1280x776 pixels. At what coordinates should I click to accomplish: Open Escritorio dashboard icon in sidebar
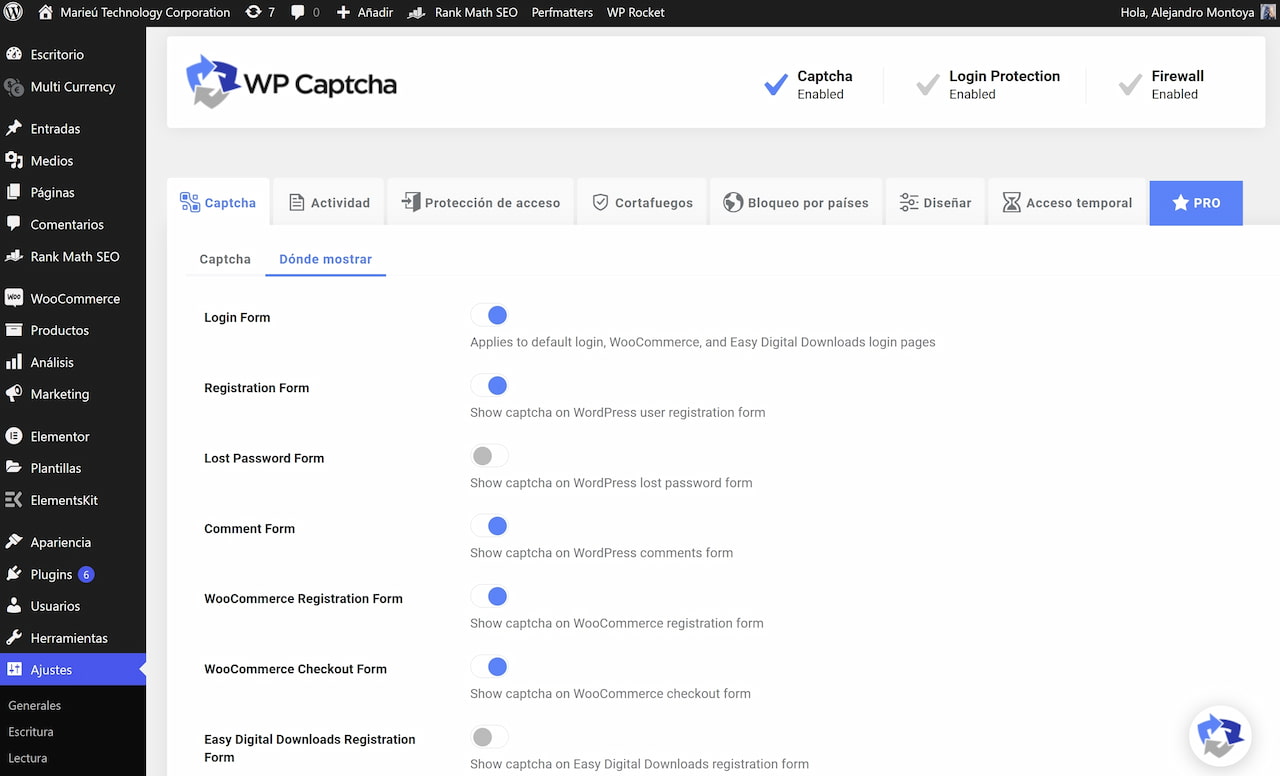pyautogui.click(x=14, y=54)
